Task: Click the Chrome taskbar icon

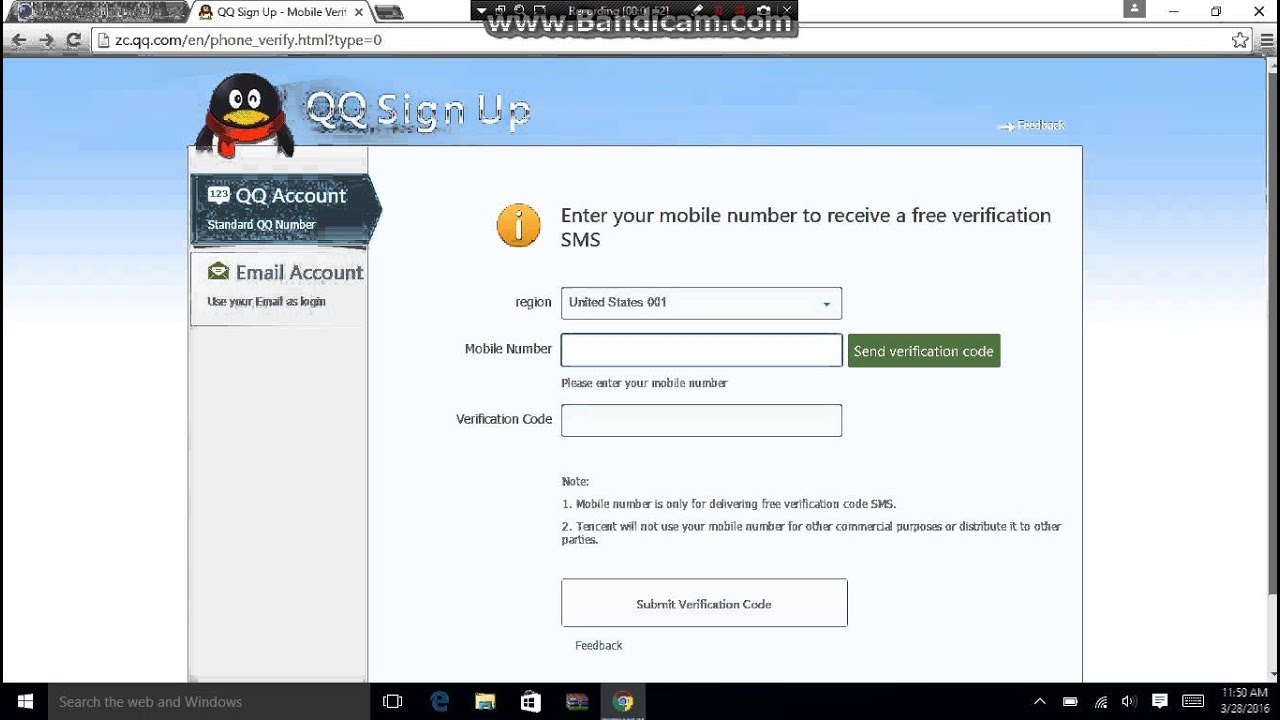Action: click(623, 701)
